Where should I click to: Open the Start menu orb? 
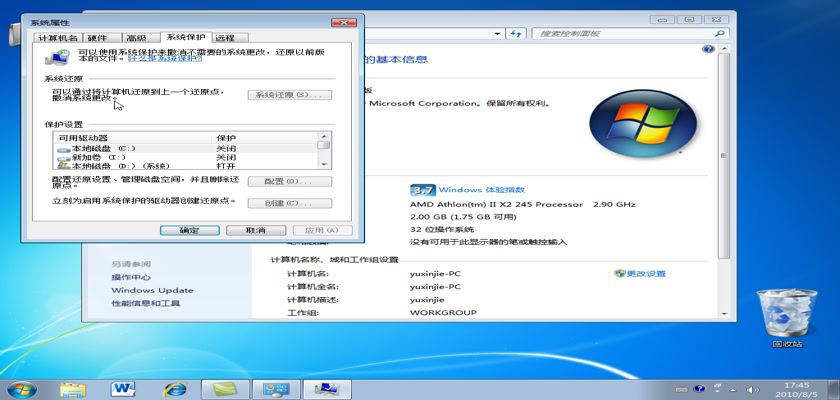click(x=22, y=387)
